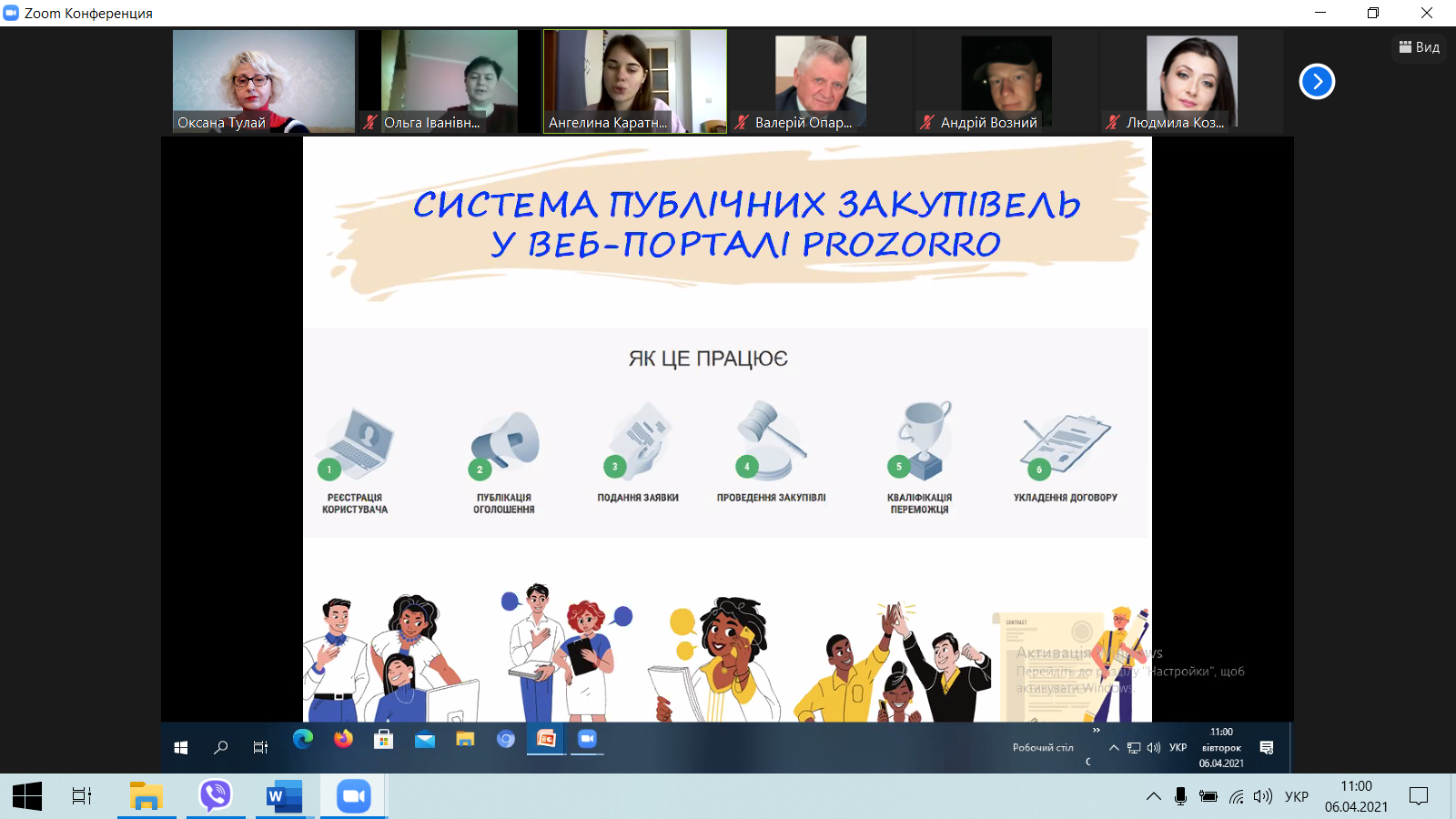
Task: Click the battery tray icon
Action: pos(1208,796)
